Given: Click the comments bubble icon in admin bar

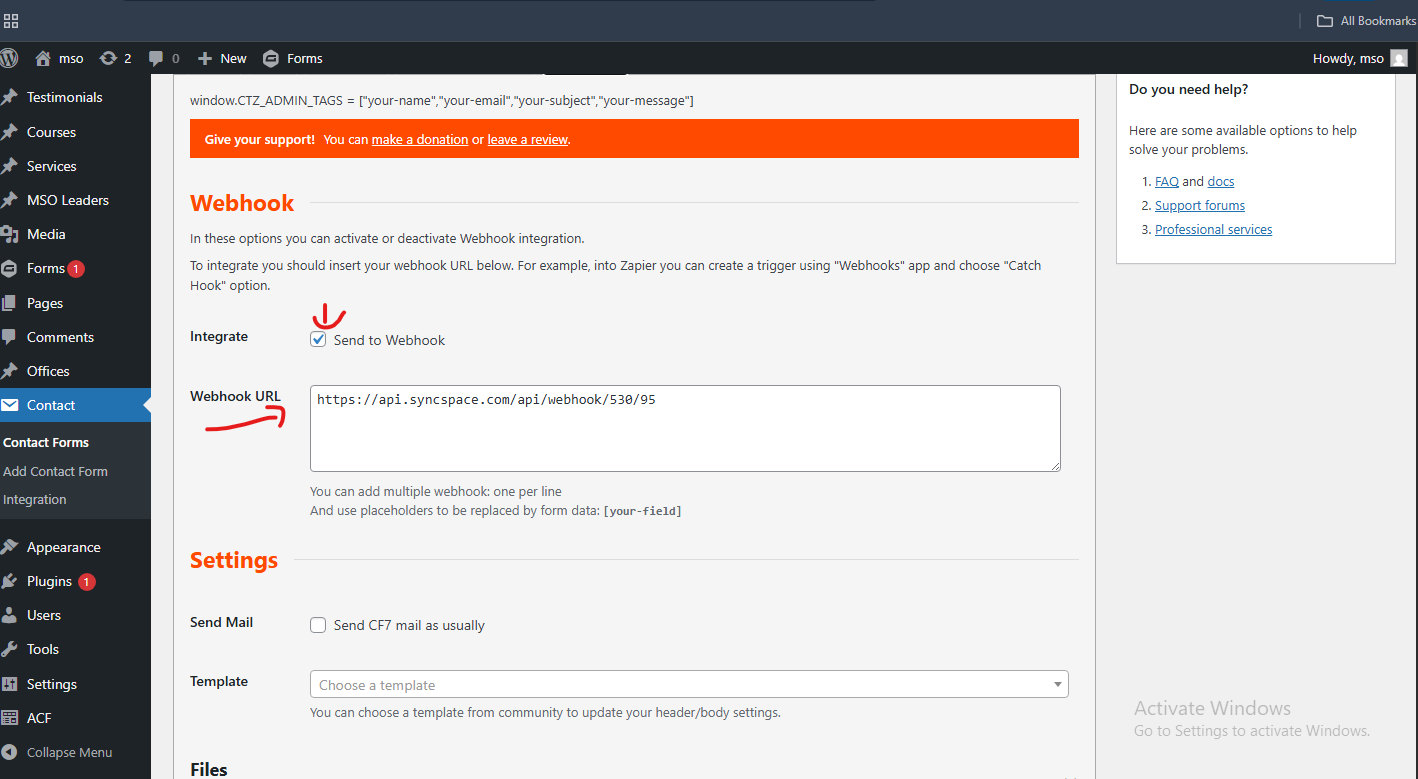Looking at the screenshot, I should [156, 59].
